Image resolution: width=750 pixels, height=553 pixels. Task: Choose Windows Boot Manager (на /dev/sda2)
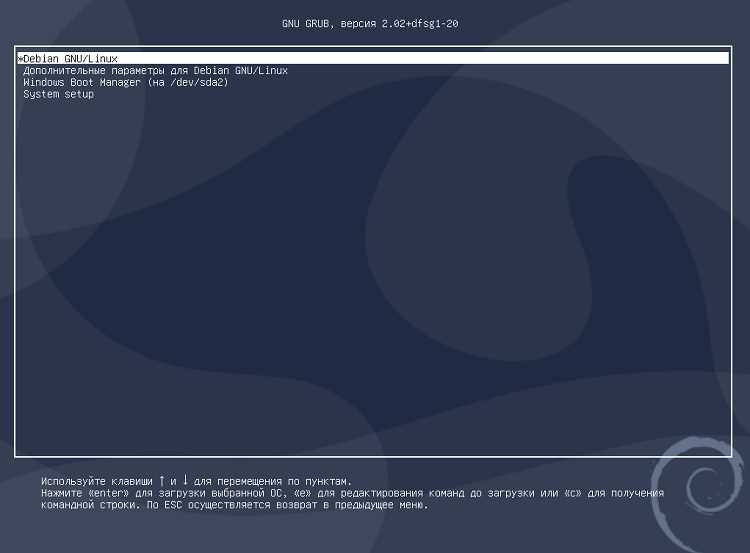click(126, 82)
